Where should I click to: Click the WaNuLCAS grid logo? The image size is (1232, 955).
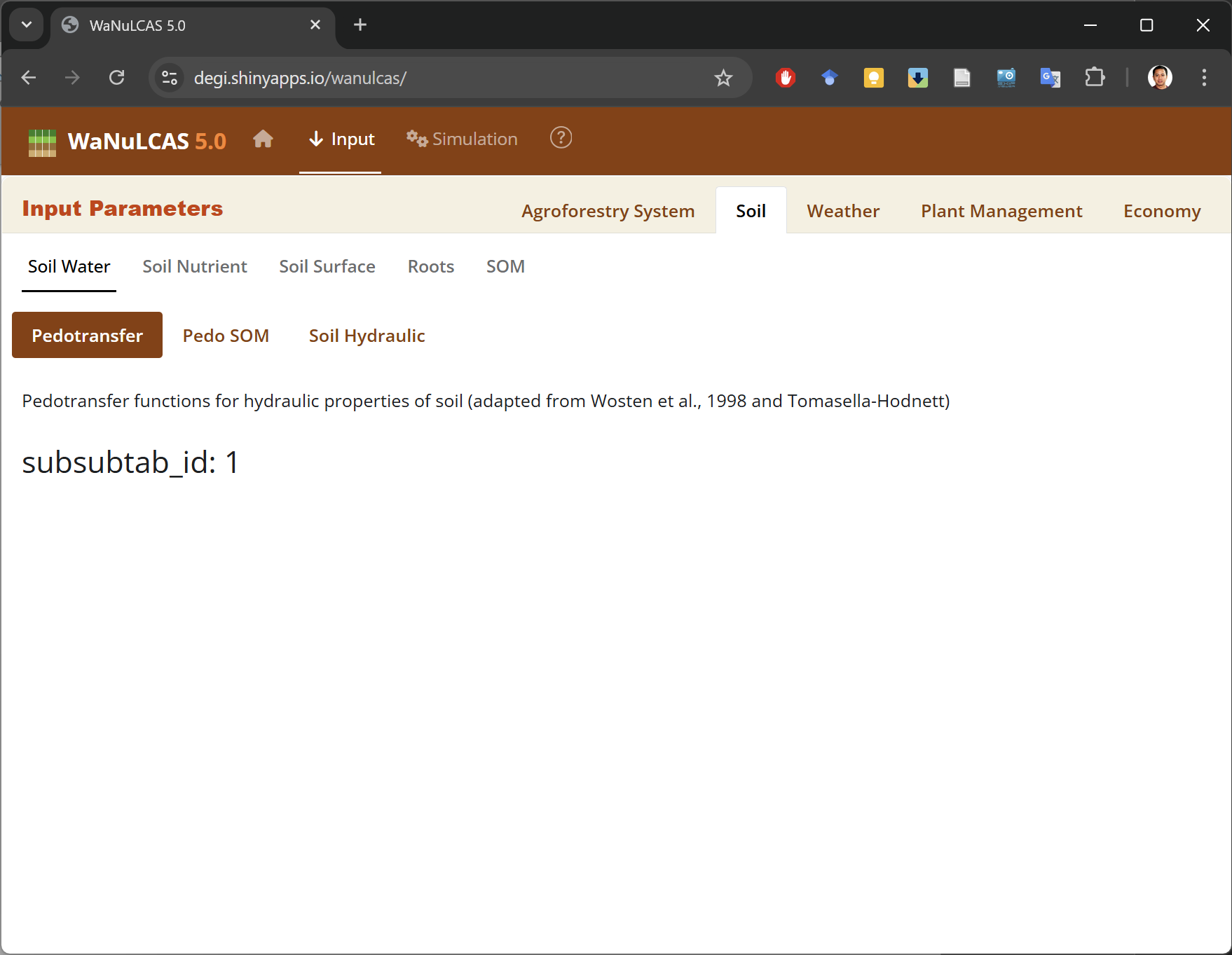coord(42,143)
